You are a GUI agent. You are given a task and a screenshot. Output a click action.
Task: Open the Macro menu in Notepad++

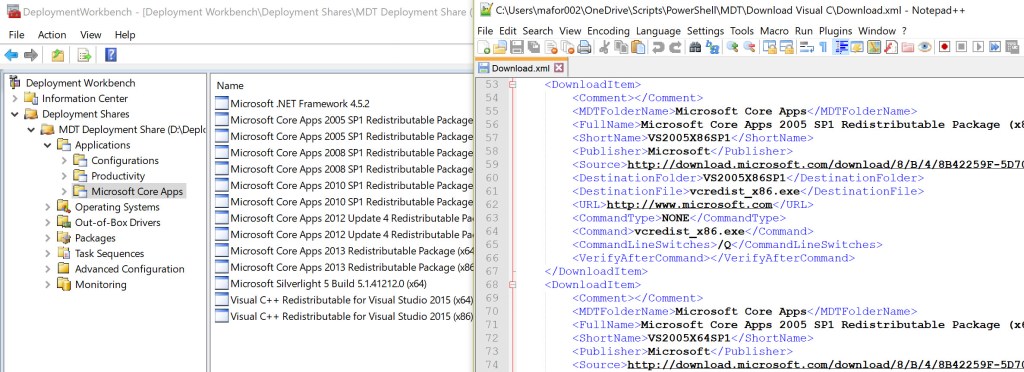coord(775,31)
